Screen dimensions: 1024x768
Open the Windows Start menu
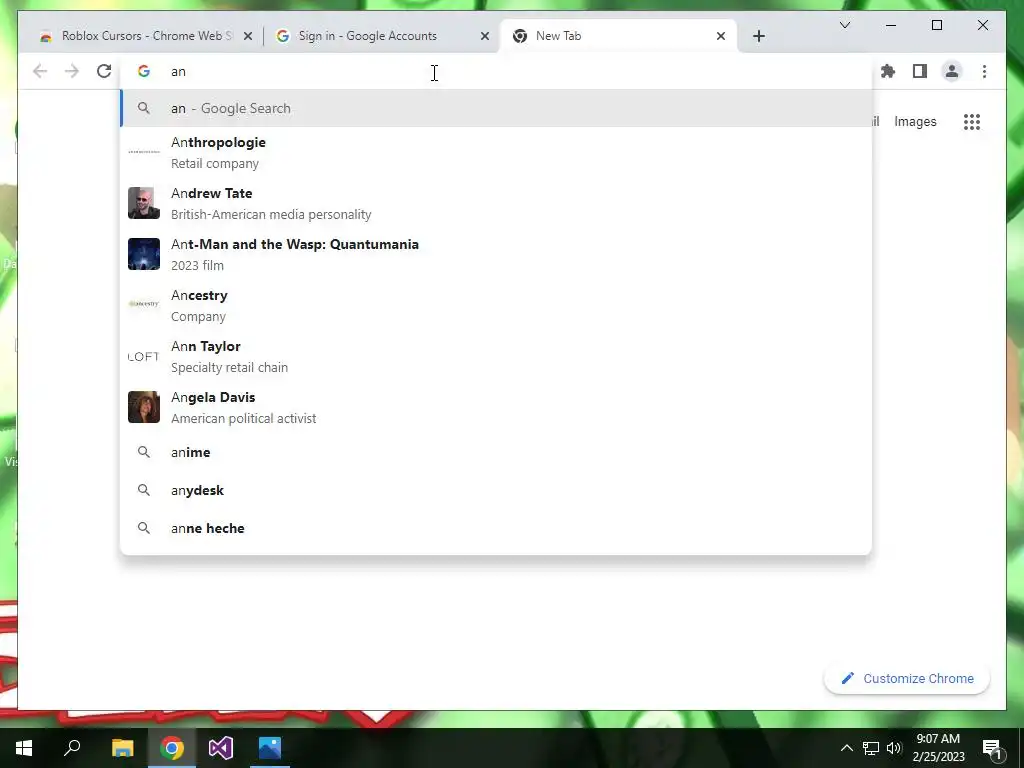point(24,748)
